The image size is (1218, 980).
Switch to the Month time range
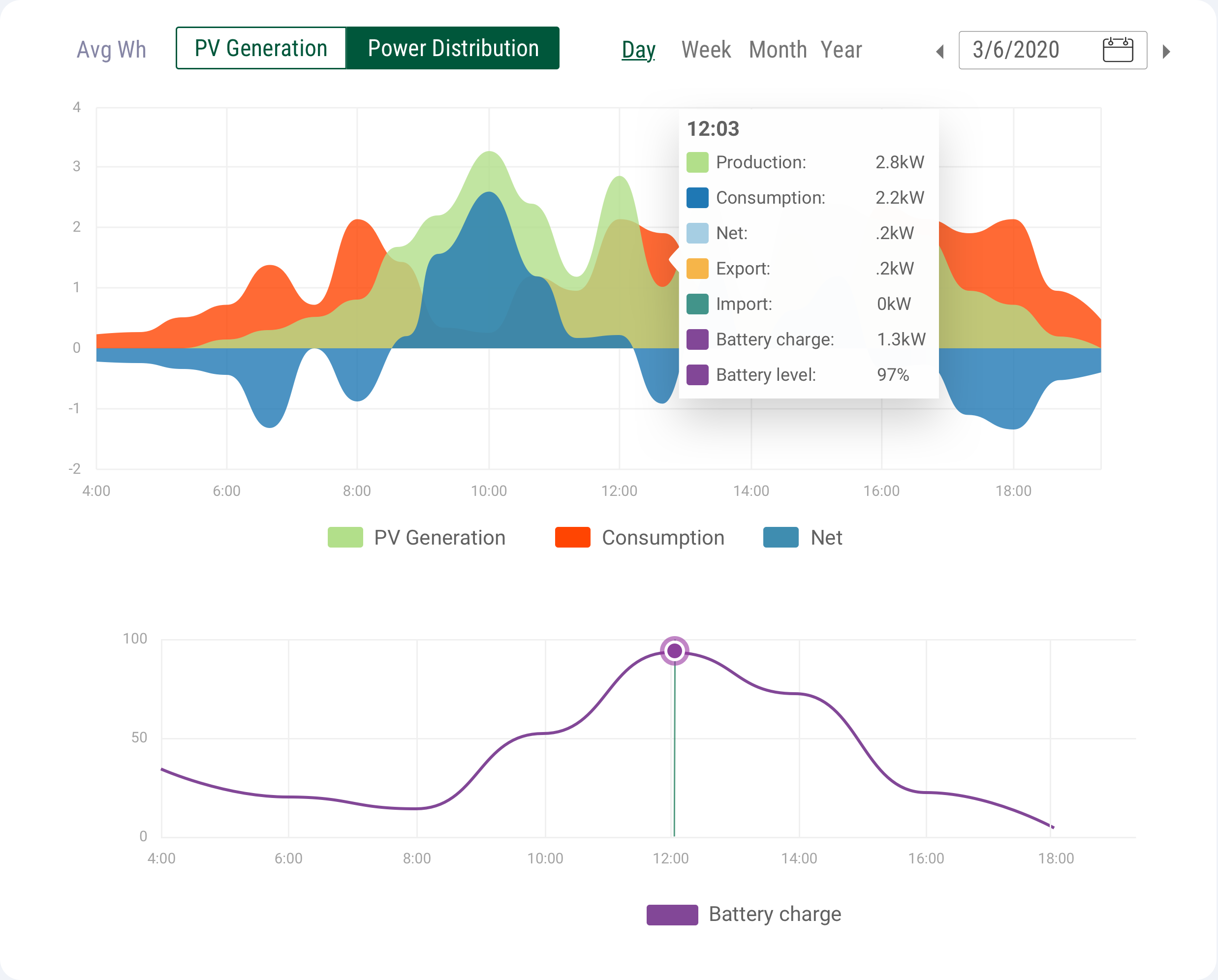778,50
